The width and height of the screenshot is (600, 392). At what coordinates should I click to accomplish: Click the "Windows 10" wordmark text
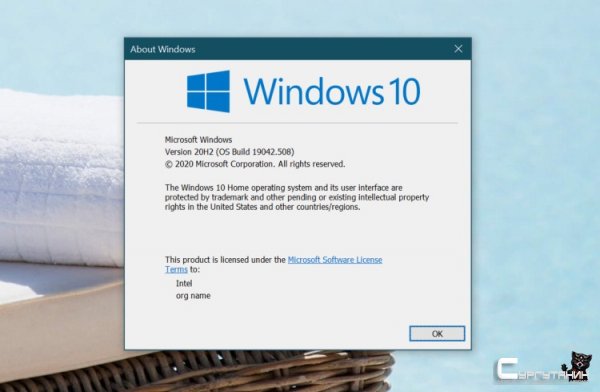point(332,91)
